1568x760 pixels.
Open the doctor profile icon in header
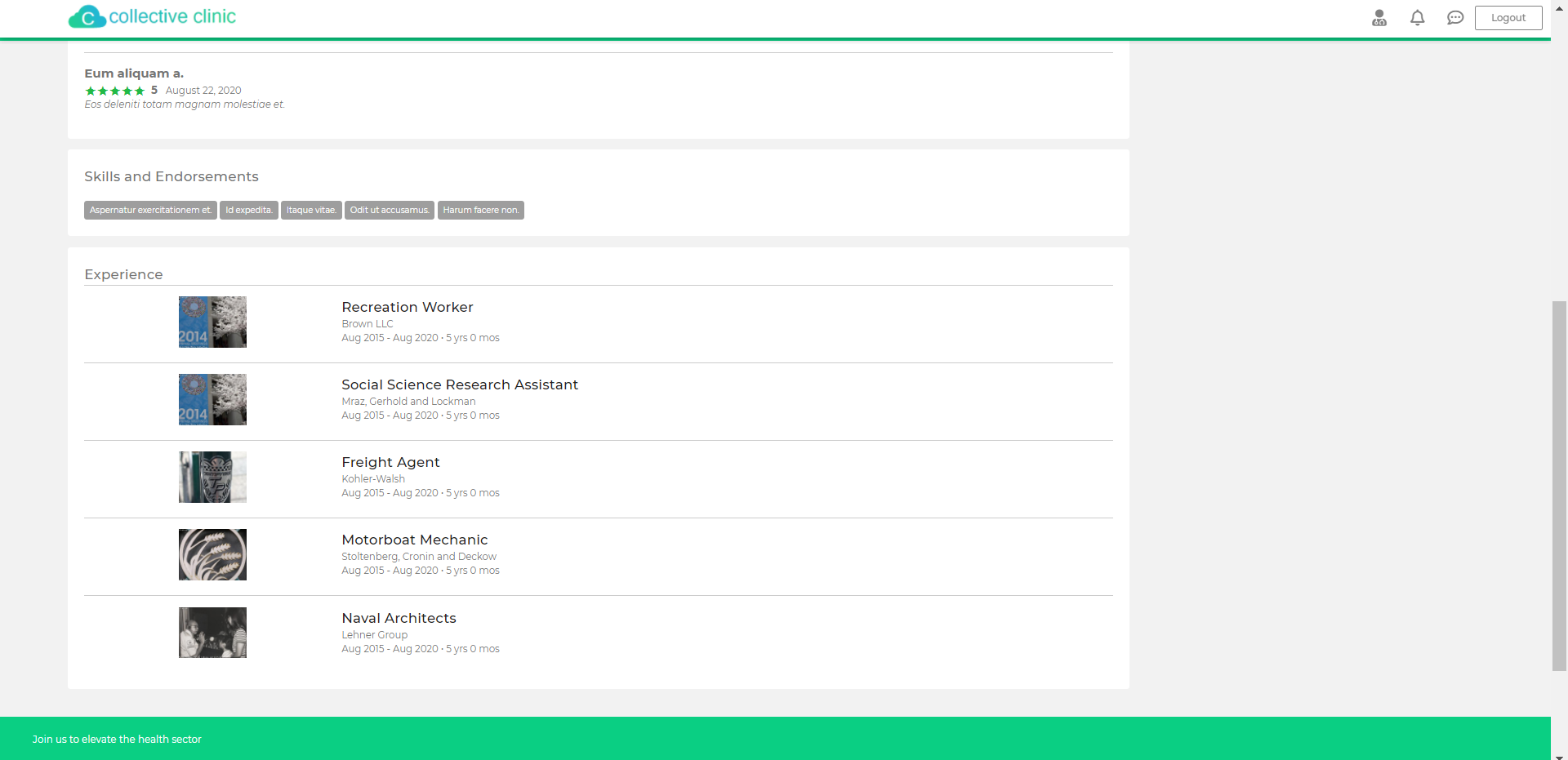[x=1379, y=18]
